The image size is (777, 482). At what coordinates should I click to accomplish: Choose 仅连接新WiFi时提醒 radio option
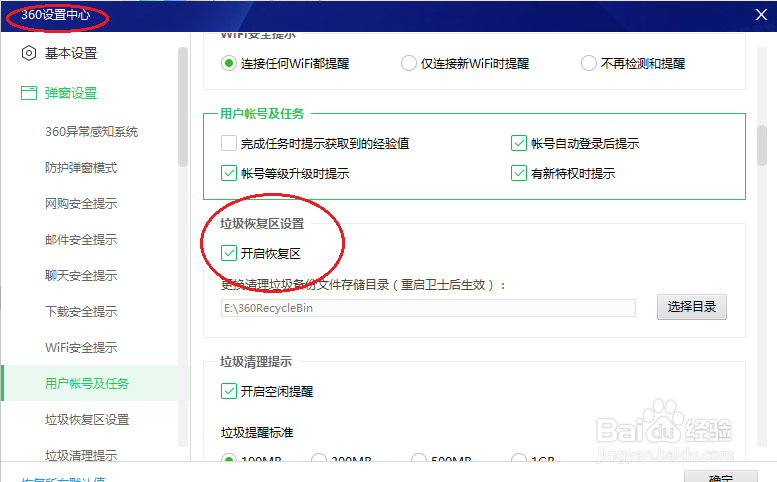[x=409, y=63]
